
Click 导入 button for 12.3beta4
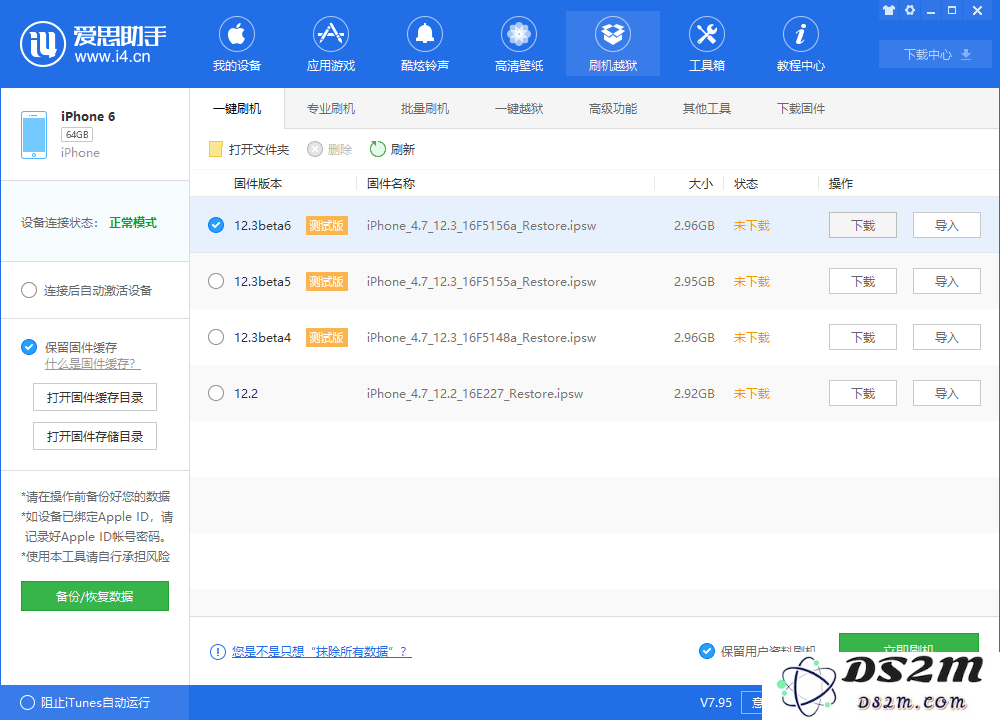pos(946,337)
